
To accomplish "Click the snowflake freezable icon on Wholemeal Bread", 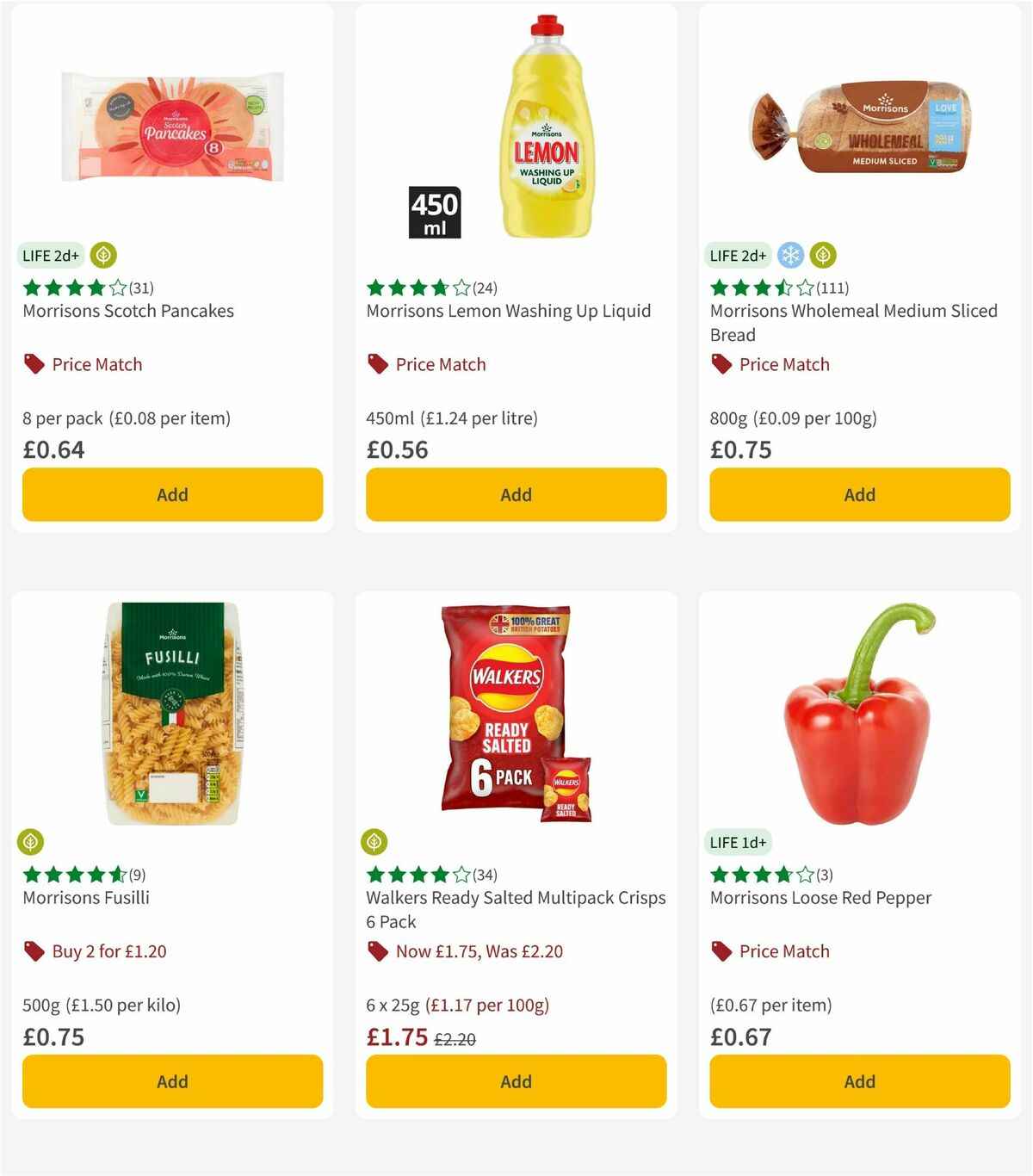I will tap(790, 255).
